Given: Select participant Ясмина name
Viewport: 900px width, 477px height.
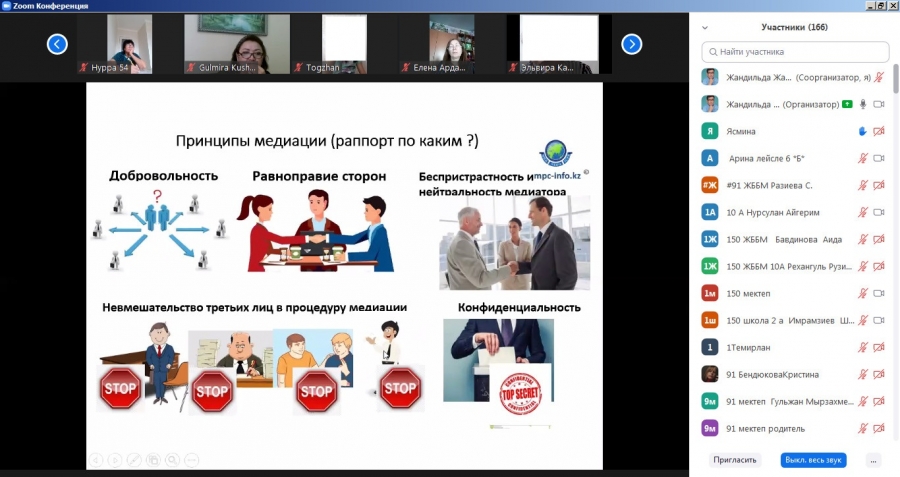Looking at the screenshot, I should click(740, 131).
